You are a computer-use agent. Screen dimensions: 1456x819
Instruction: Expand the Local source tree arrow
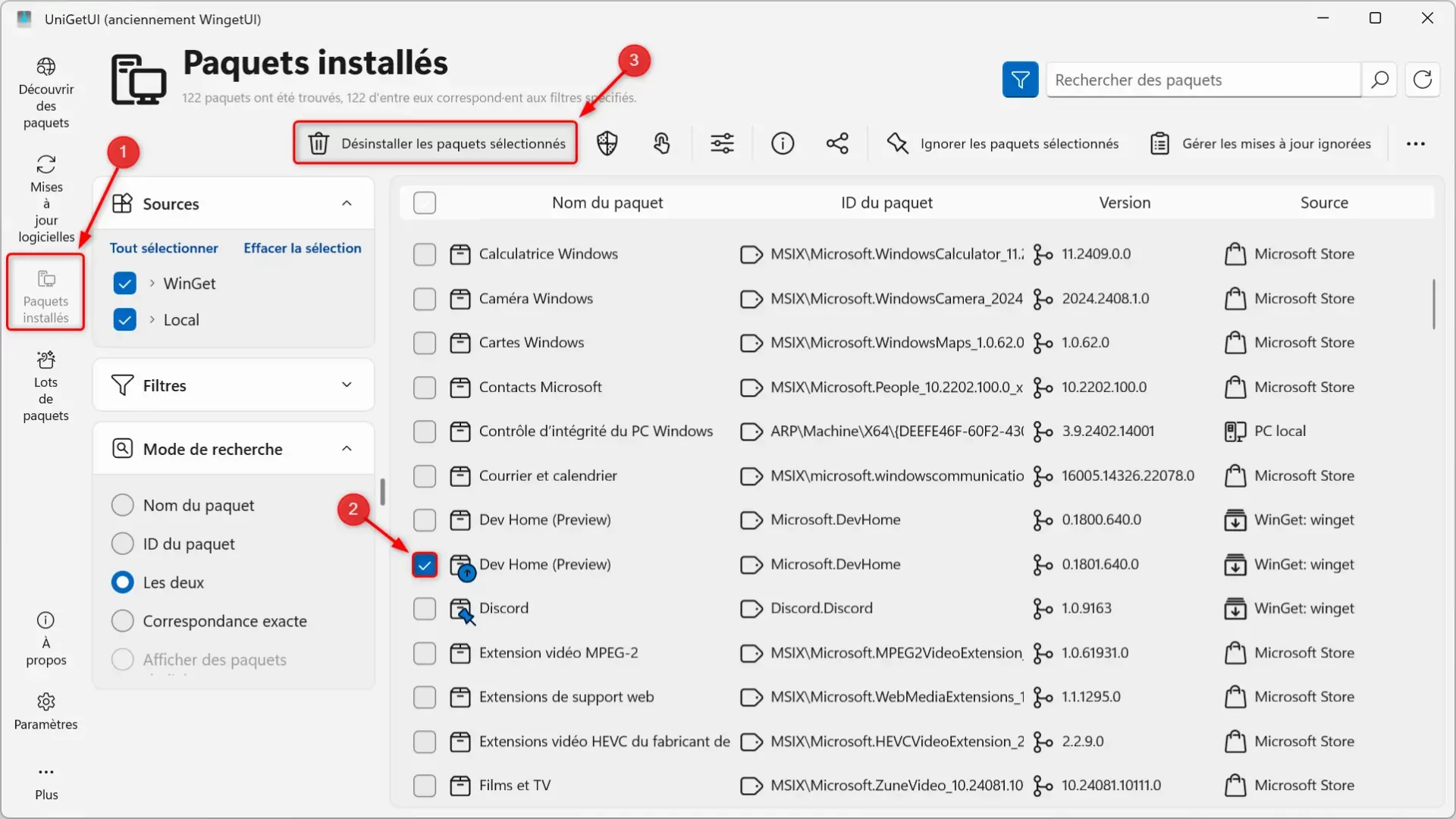pyautogui.click(x=152, y=320)
